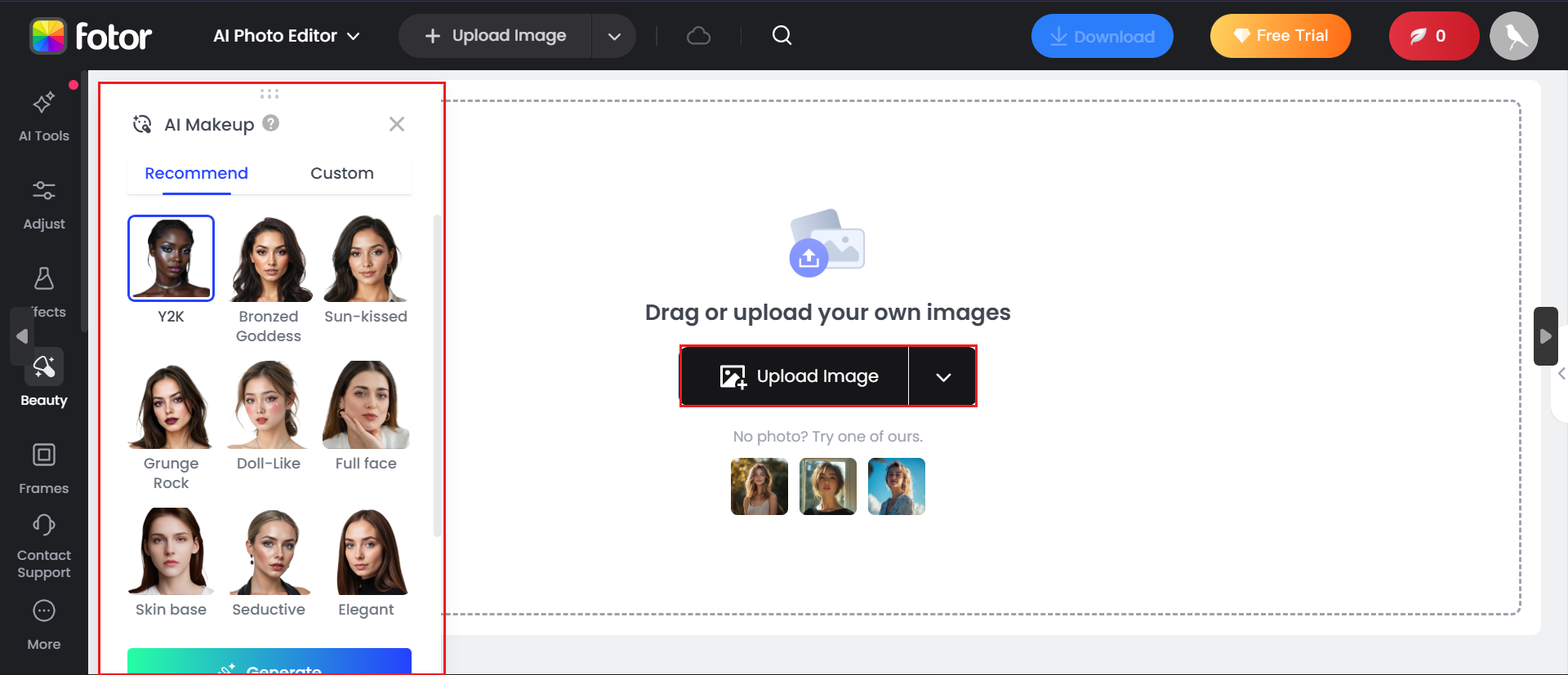Try the middle sample photo
The image size is (1568, 675).
click(828, 486)
